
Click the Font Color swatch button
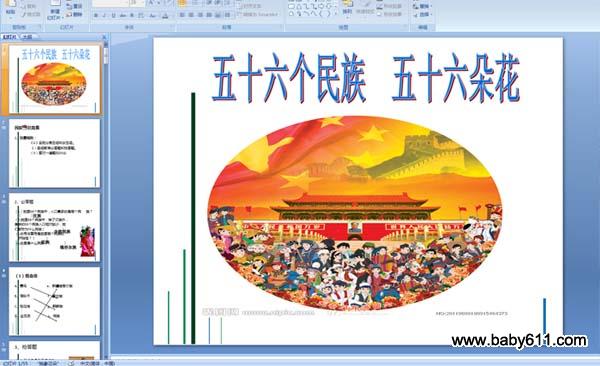point(165,16)
